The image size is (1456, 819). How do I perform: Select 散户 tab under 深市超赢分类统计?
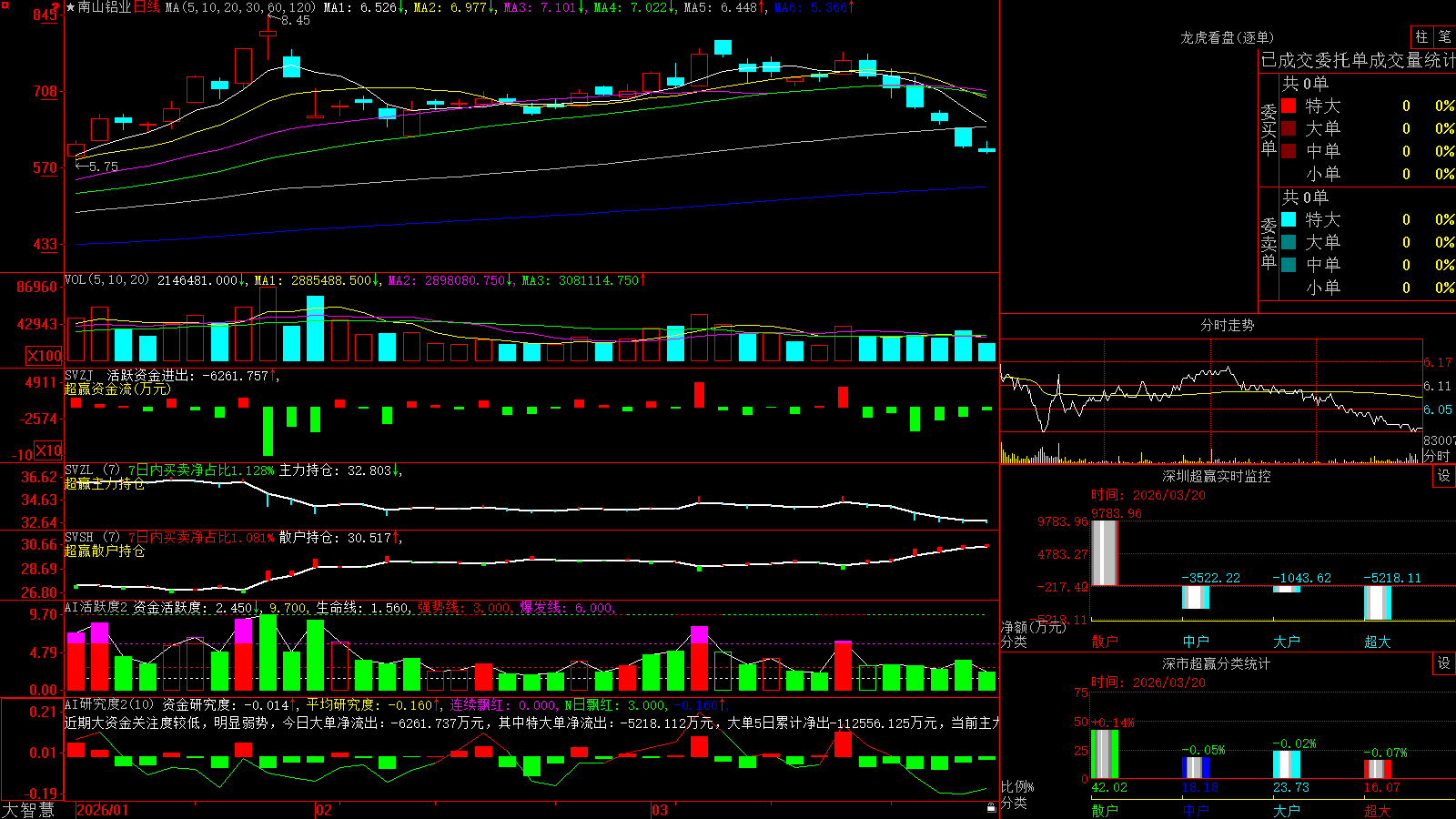(1105, 810)
